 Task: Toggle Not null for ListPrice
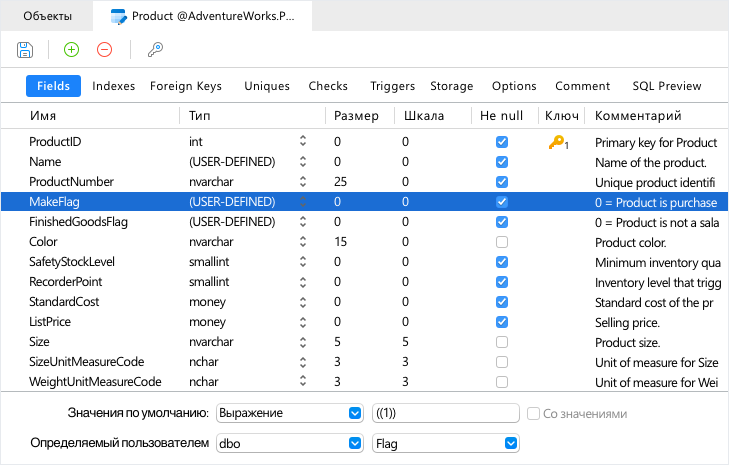click(502, 322)
